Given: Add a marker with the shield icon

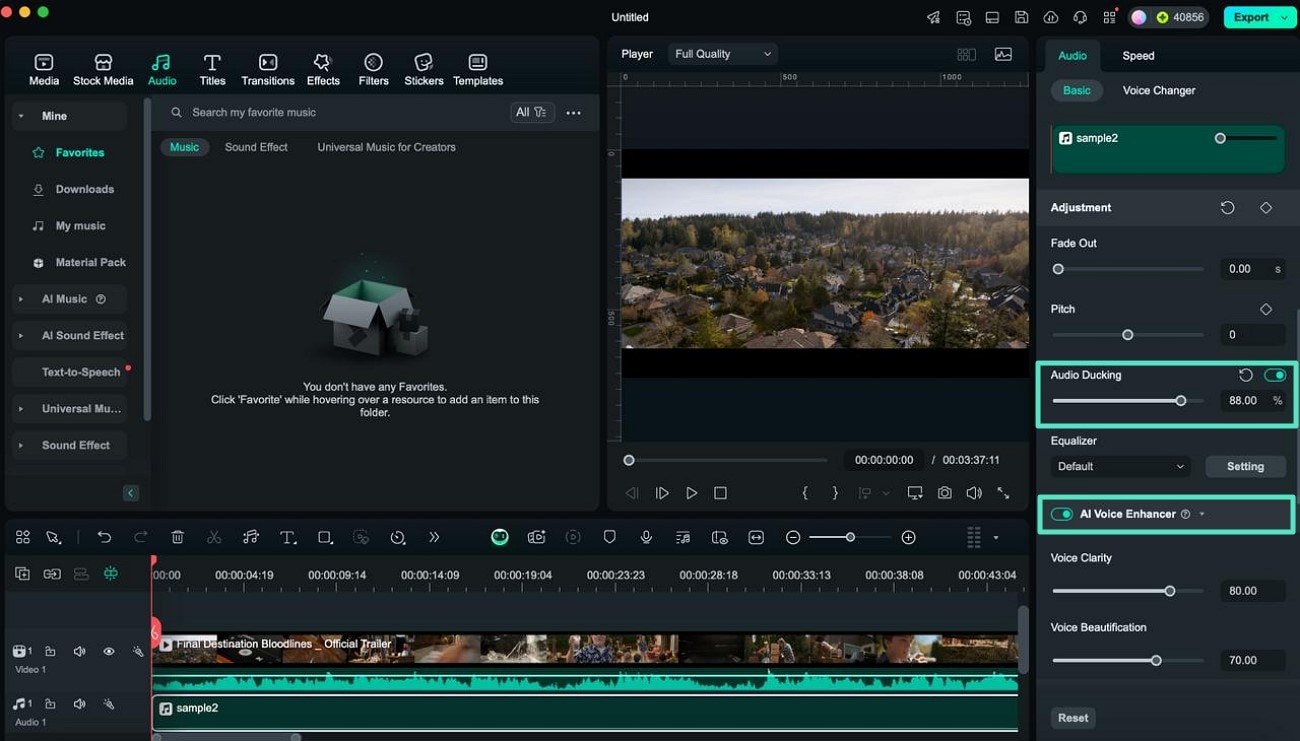Looking at the screenshot, I should click(609, 537).
